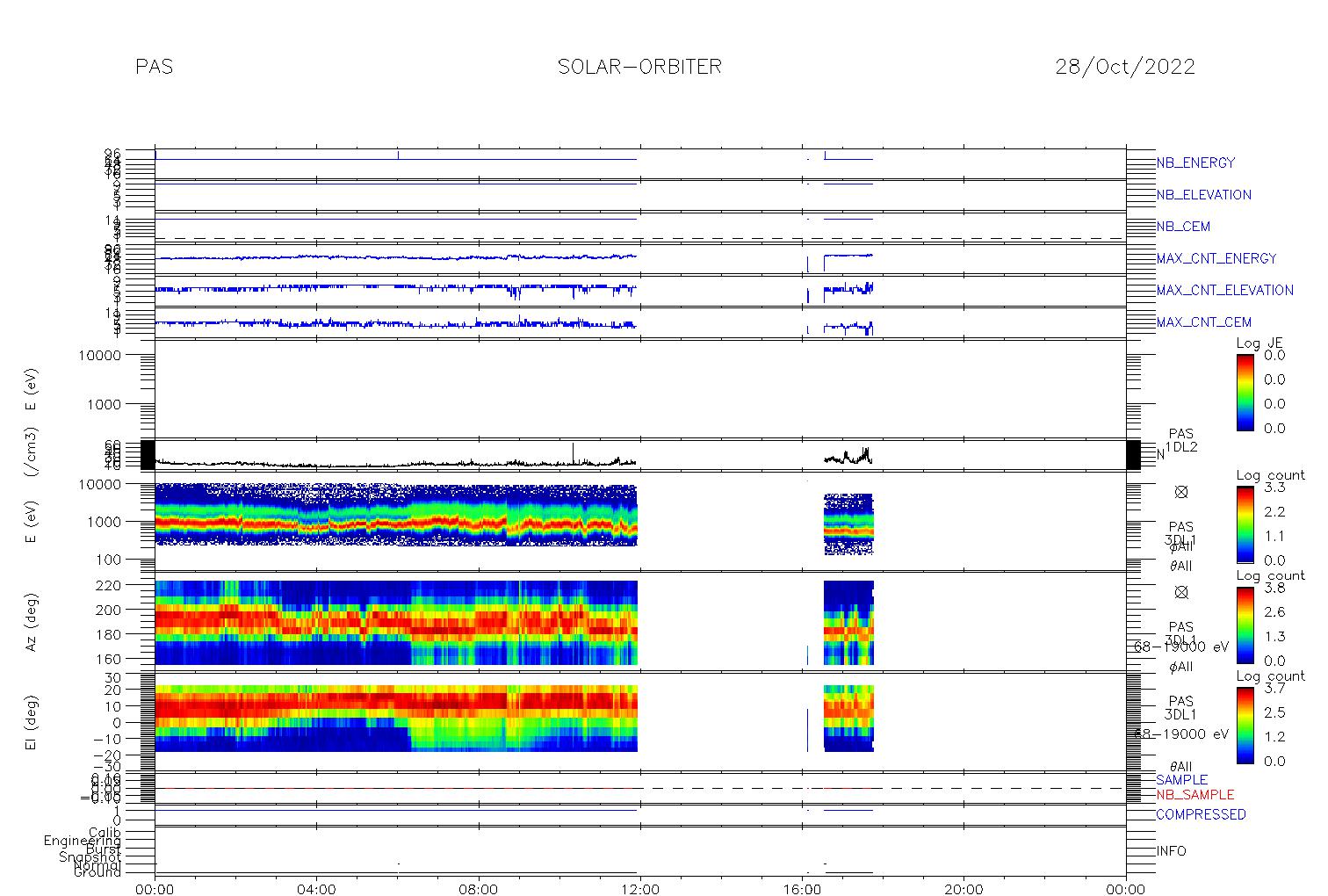Click the 16:00 time tick label

point(802,889)
